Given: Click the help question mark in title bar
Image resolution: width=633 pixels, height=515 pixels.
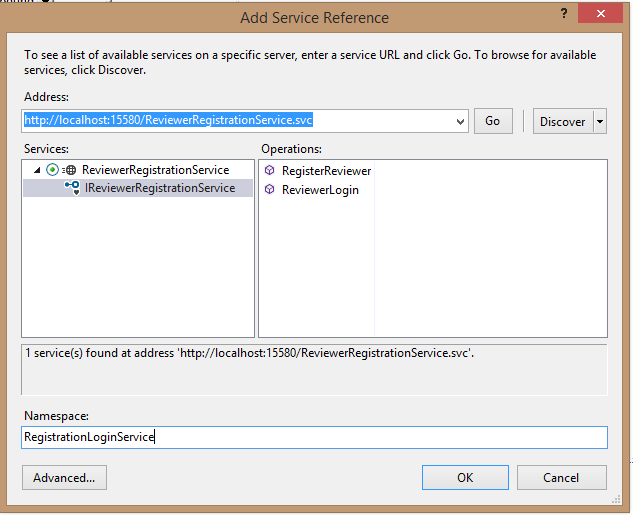Looking at the screenshot, I should (564, 14).
